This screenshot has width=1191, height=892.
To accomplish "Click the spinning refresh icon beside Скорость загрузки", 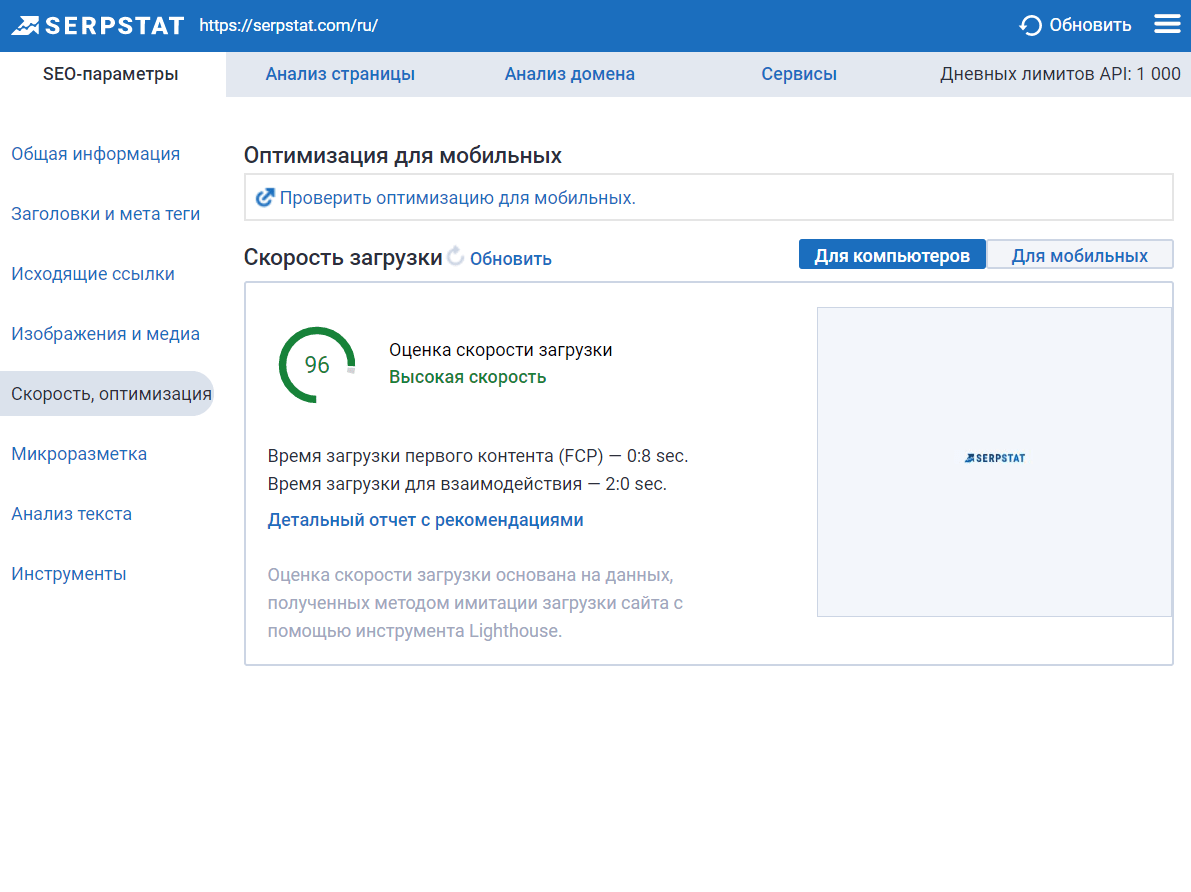I will [x=456, y=257].
